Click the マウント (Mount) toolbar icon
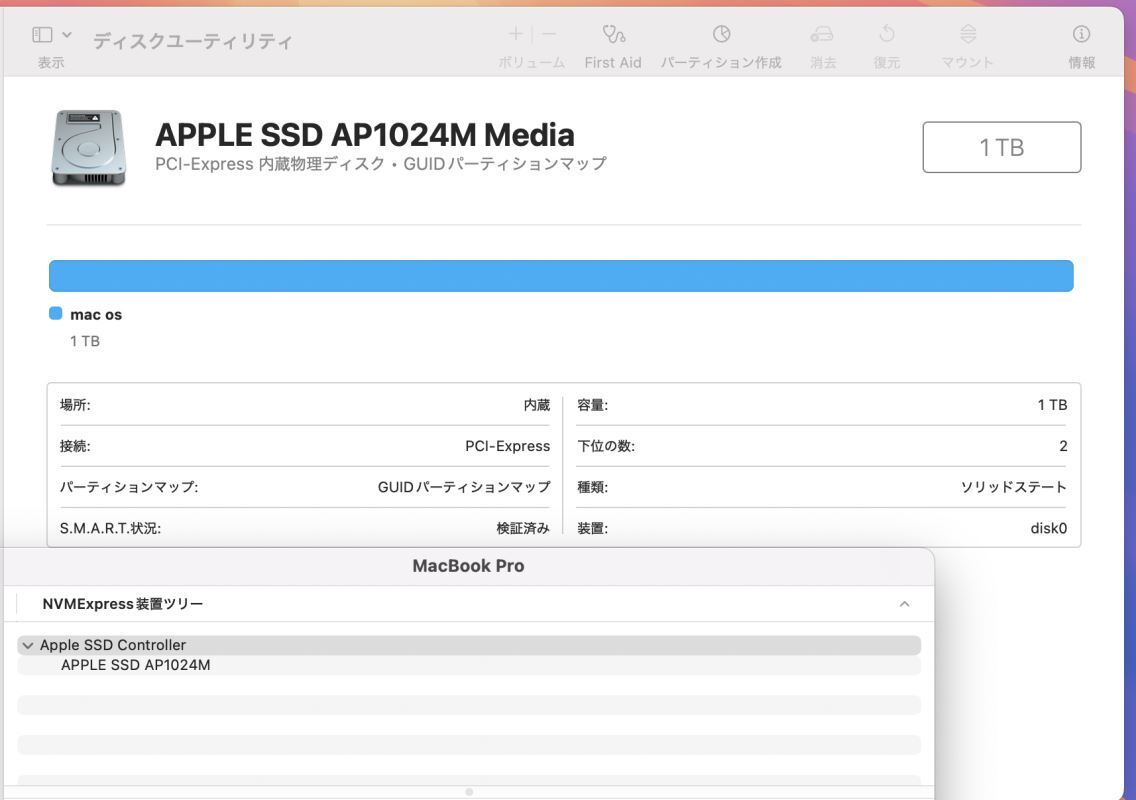This screenshot has width=1136, height=800. (x=965, y=38)
